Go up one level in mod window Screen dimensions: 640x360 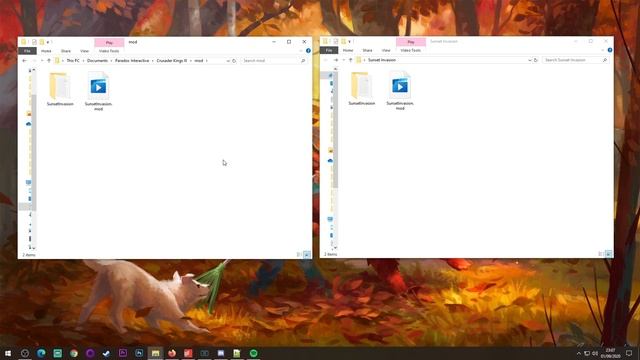pyautogui.click(x=49, y=61)
